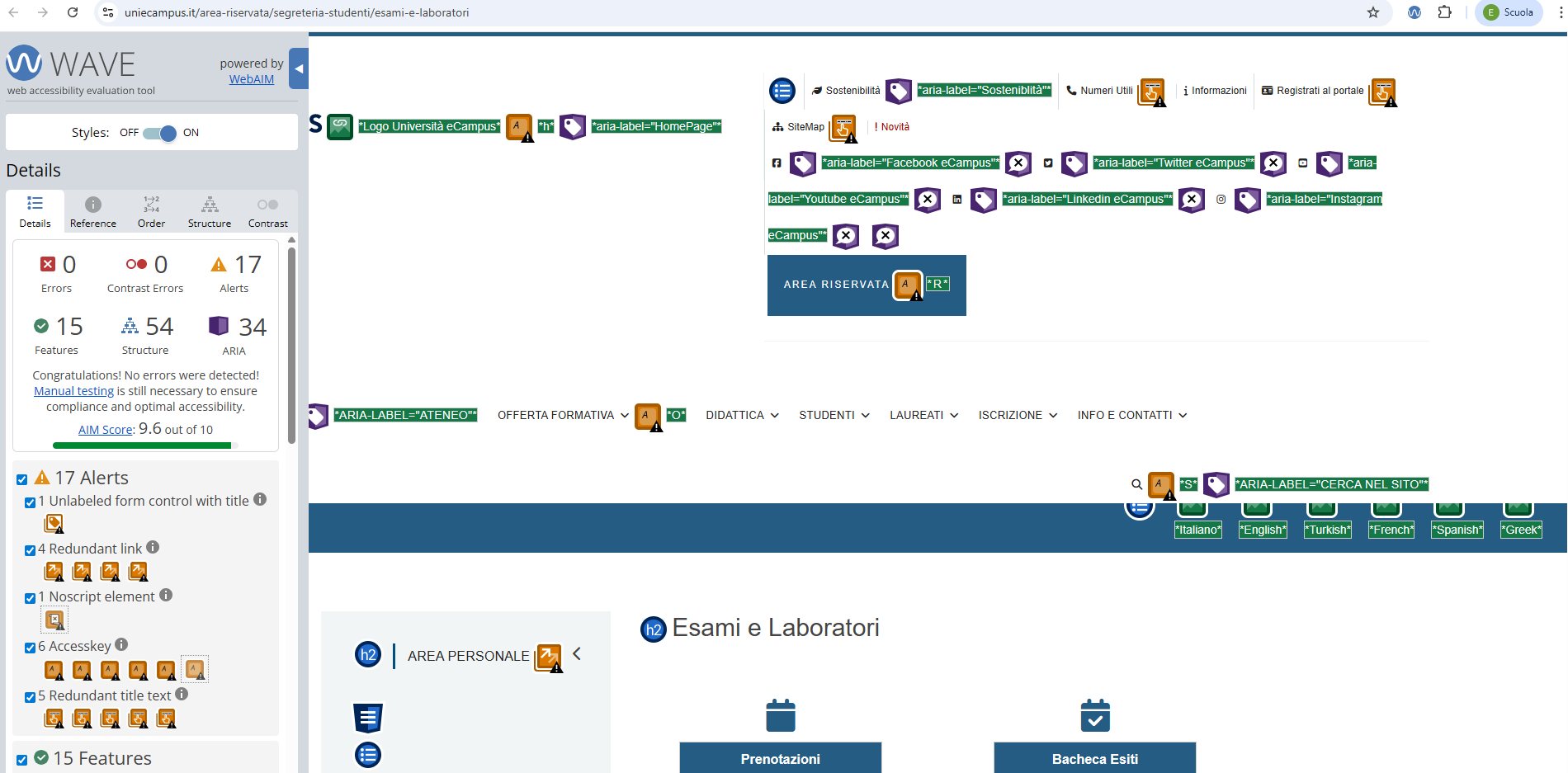Click the AREA RISERVATA button
This screenshot has height=773, width=1568.
click(867, 285)
